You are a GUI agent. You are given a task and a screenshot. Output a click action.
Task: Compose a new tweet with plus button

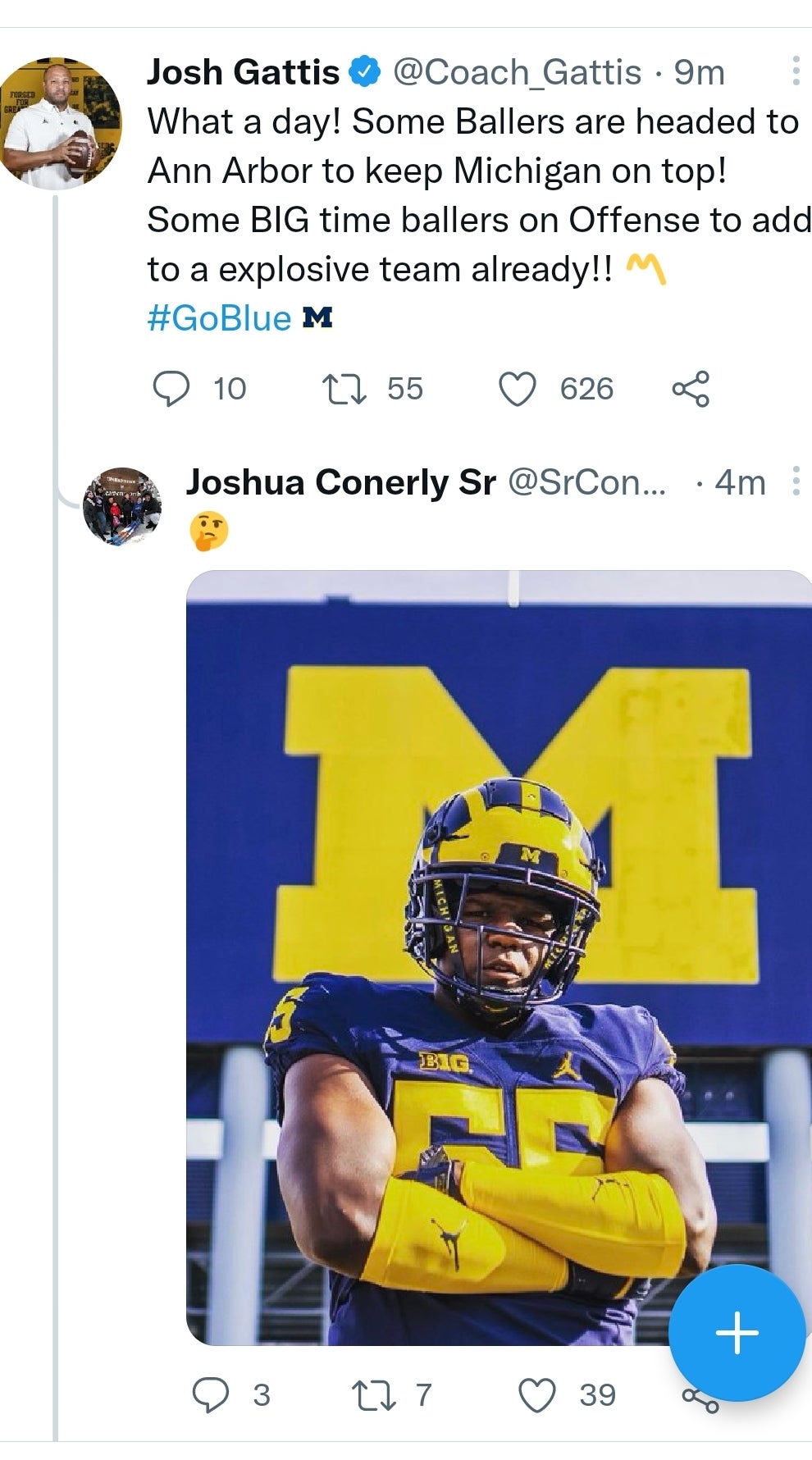click(x=737, y=1332)
